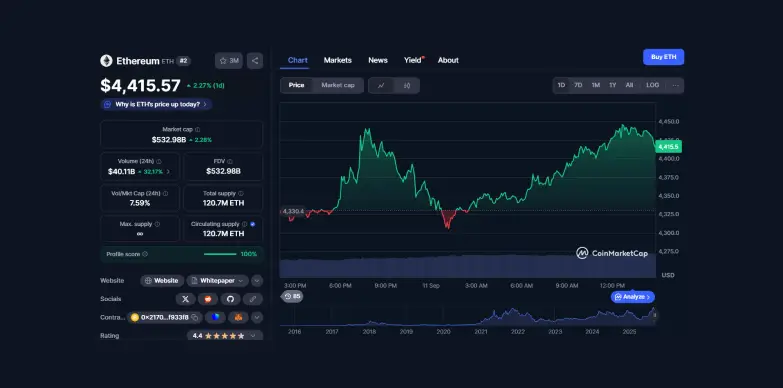The height and width of the screenshot is (388, 783).
Task: Copy the contract address 0x2170...f933f8
Action: pos(195,317)
